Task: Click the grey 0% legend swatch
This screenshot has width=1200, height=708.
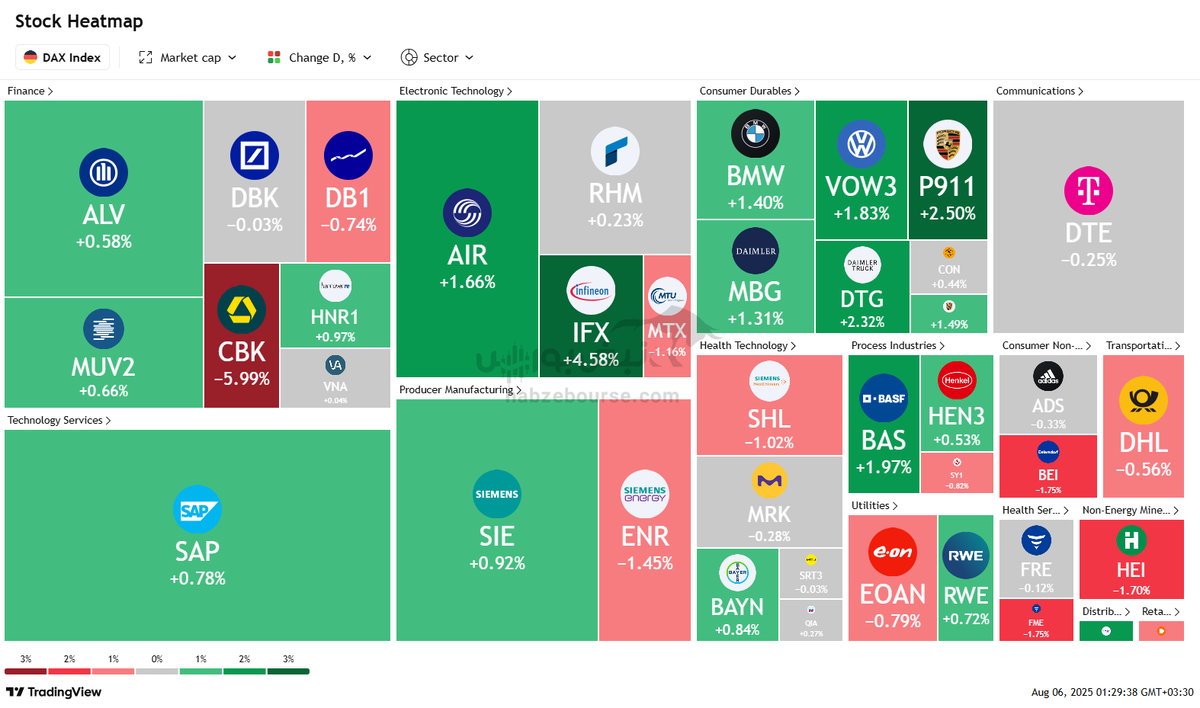Action: point(157,671)
